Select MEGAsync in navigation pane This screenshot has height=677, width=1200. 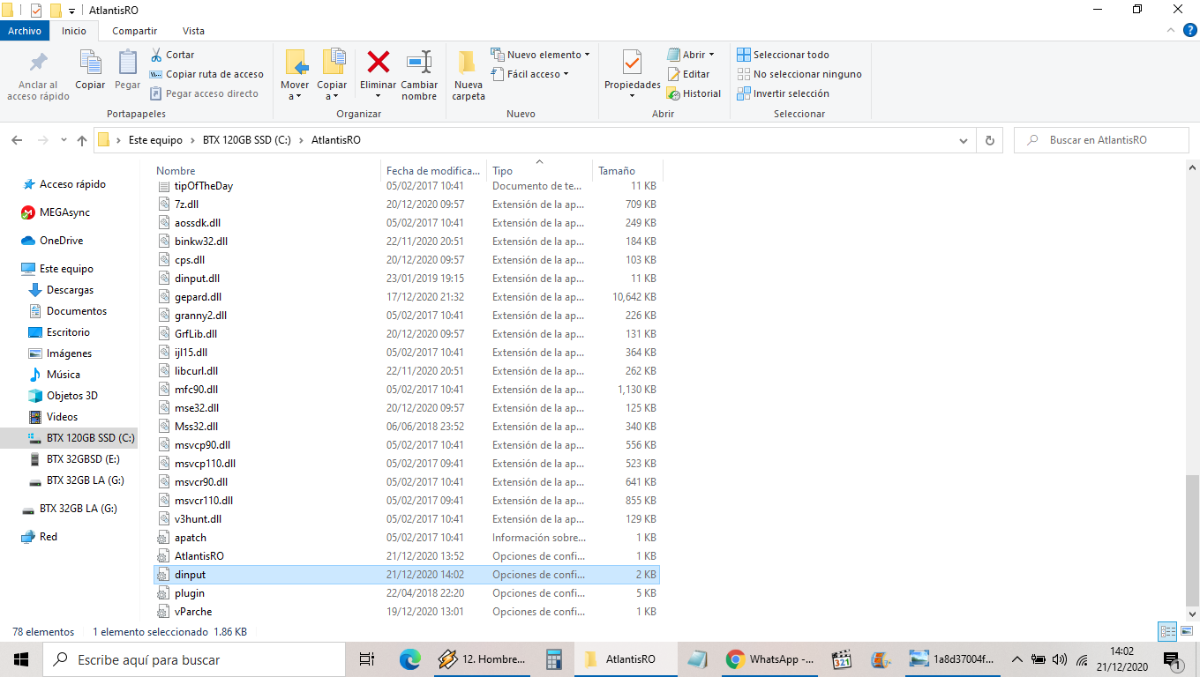point(56,213)
